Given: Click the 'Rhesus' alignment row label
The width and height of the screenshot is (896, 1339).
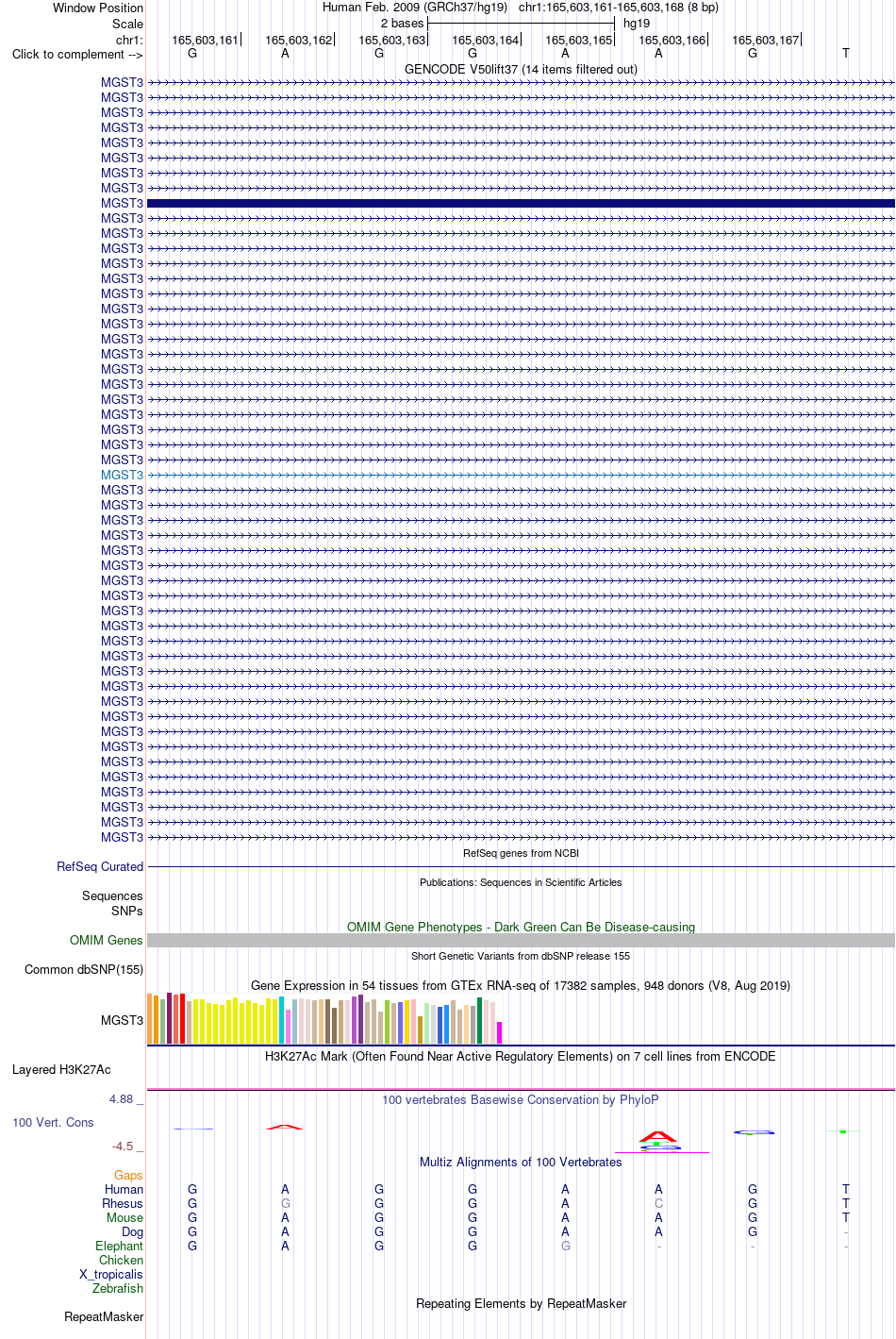Looking at the screenshot, I should click(123, 1203).
